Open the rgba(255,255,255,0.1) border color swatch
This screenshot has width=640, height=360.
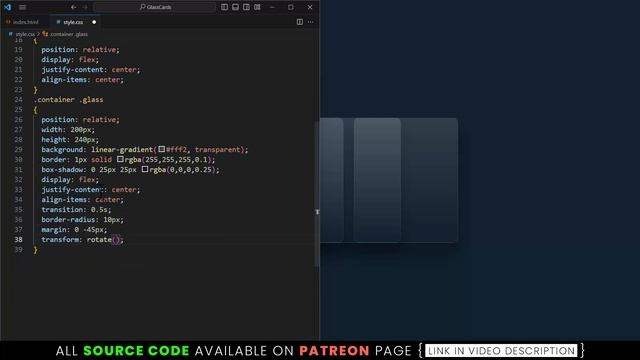(x=120, y=159)
